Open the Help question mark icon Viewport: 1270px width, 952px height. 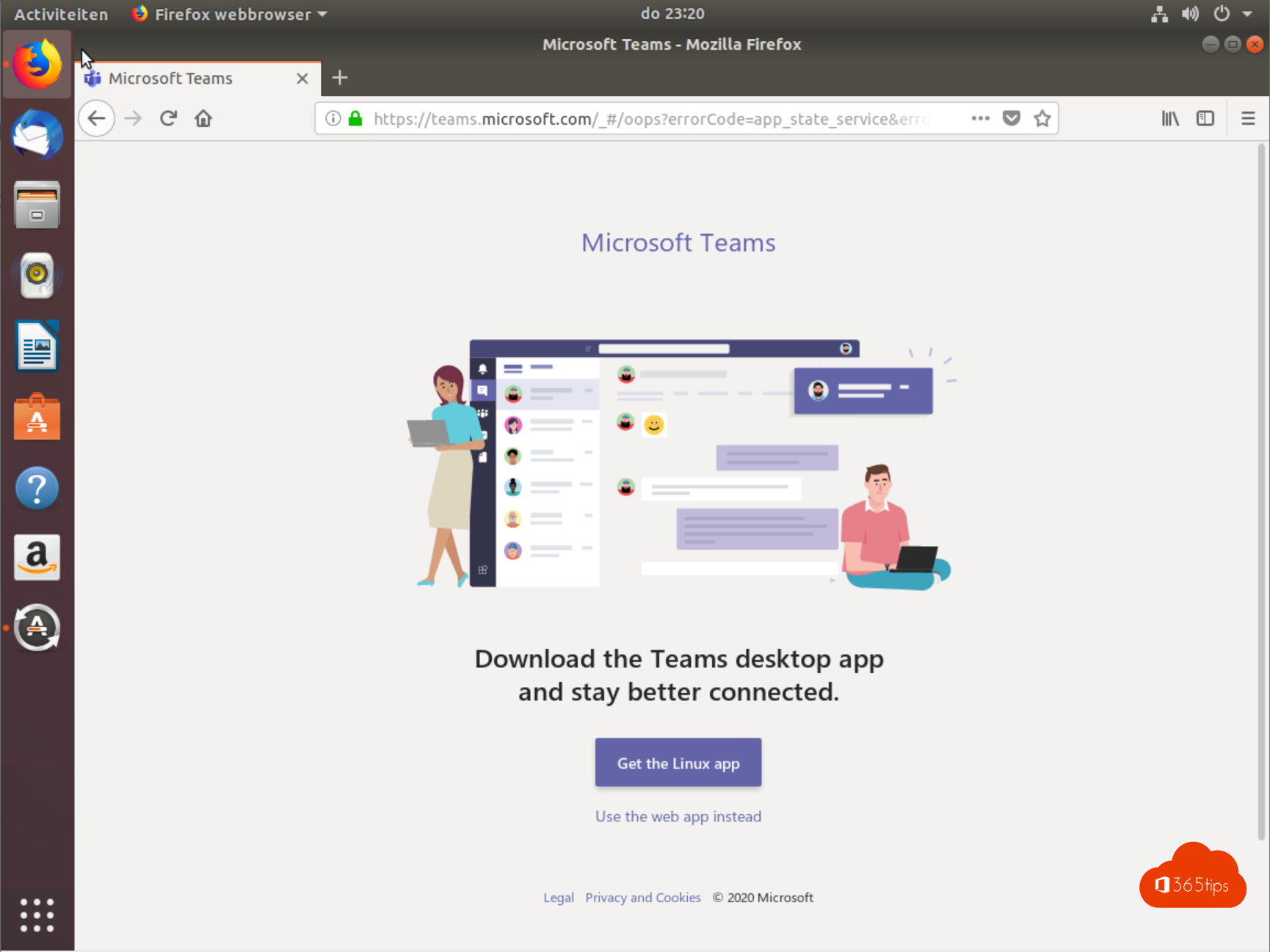(x=37, y=488)
